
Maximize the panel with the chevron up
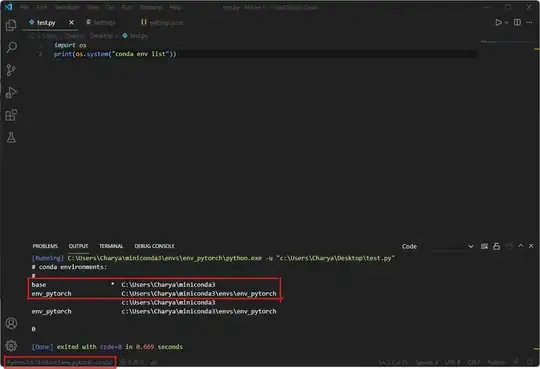coord(521,246)
